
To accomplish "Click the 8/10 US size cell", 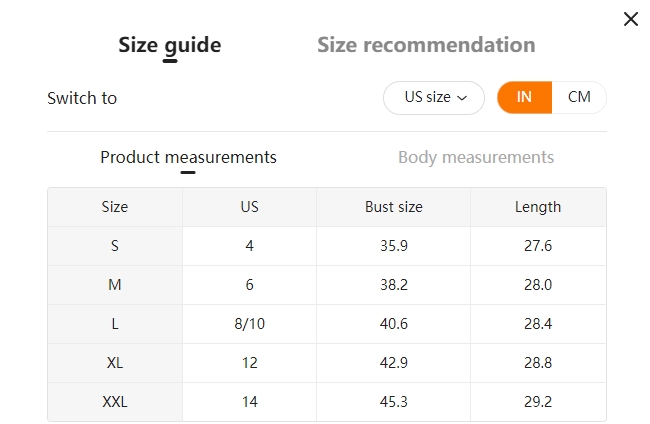I will pos(250,324).
